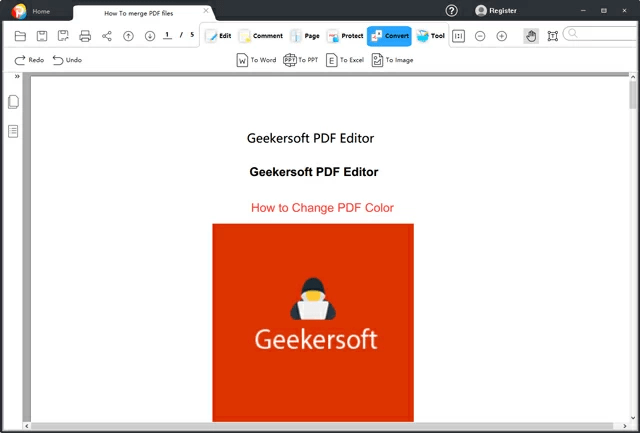Click the zoom out minus icon
The image size is (640, 433).
(480, 36)
